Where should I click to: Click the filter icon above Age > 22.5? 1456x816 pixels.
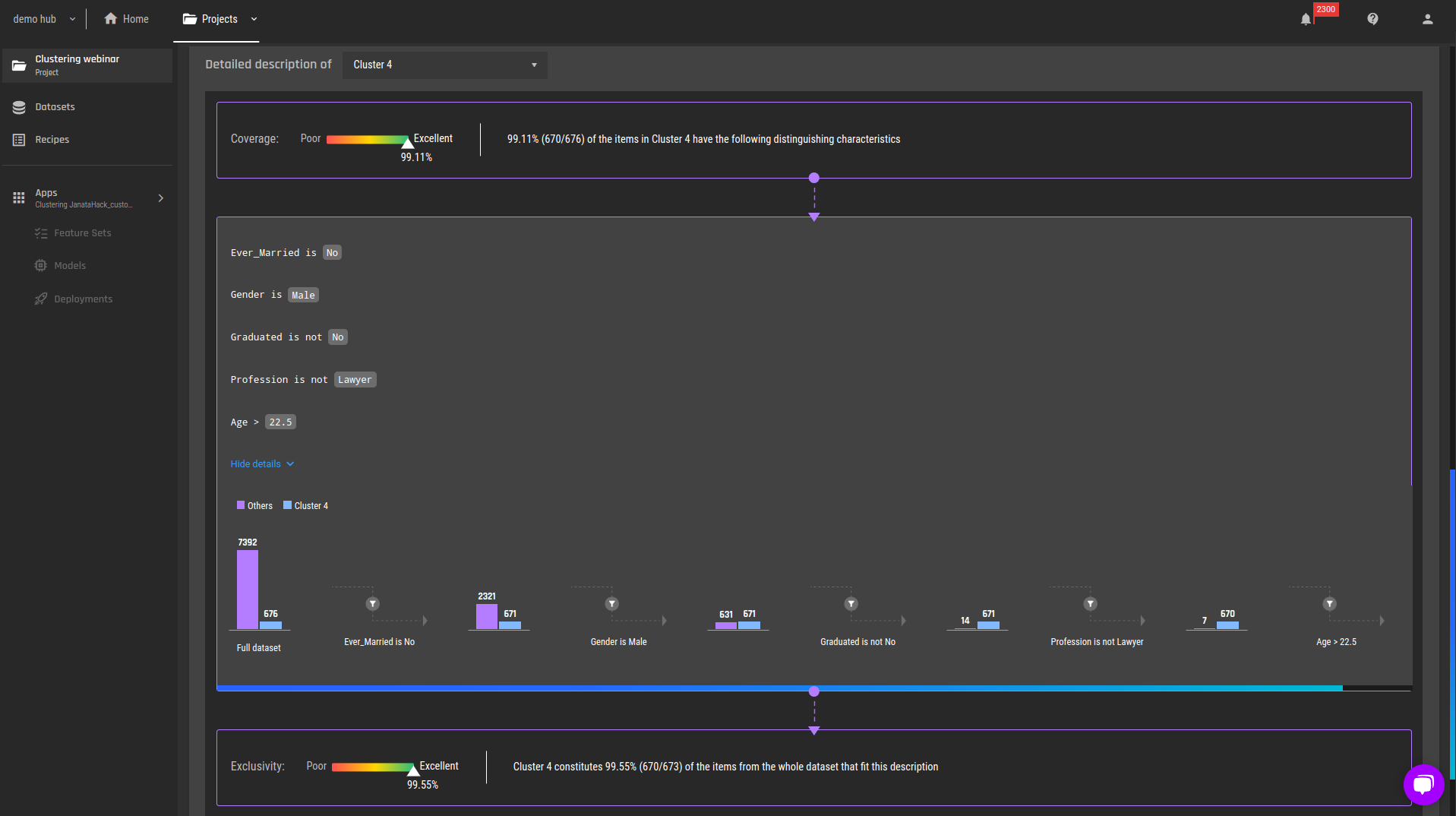click(1330, 604)
